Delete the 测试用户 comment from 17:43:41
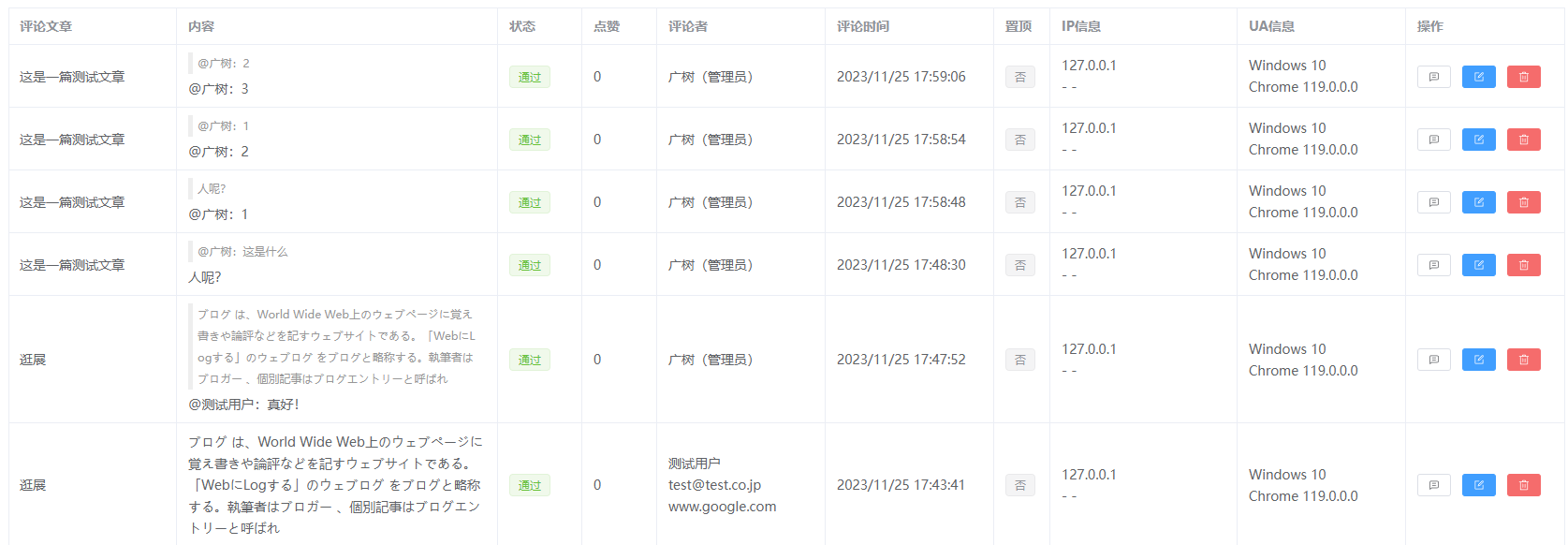1568x545 pixels. point(1523,485)
